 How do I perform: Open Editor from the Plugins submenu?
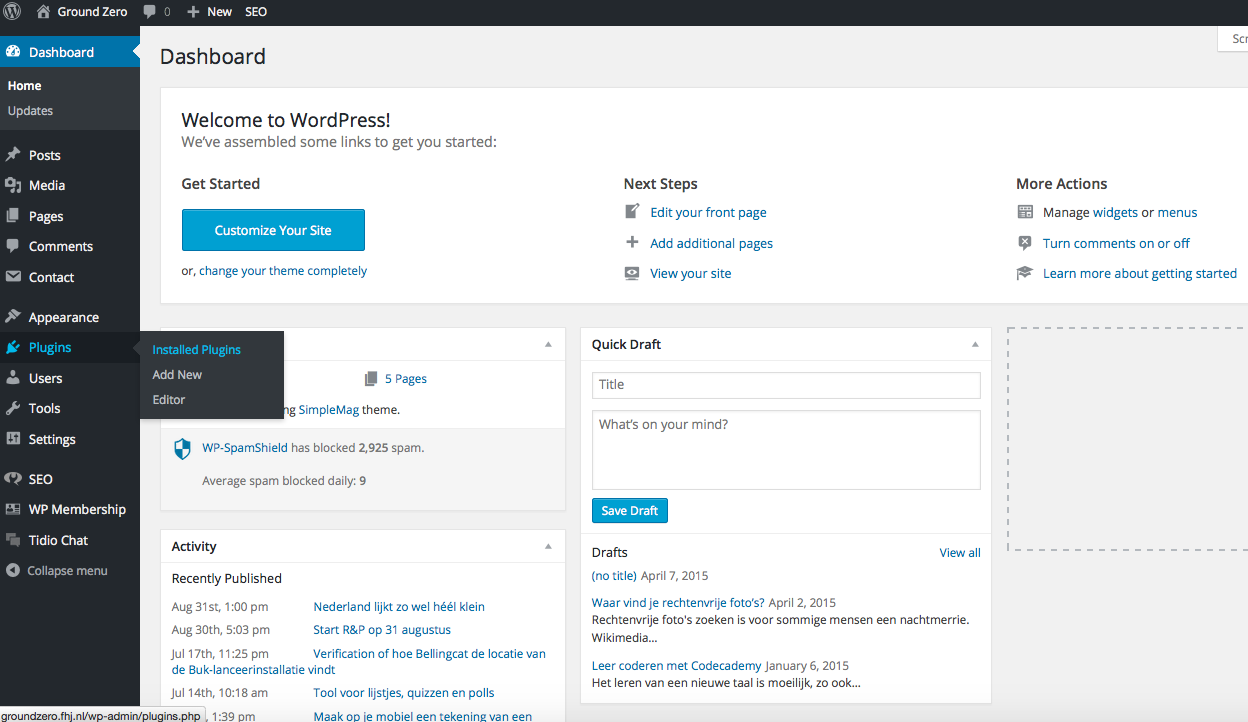point(169,400)
